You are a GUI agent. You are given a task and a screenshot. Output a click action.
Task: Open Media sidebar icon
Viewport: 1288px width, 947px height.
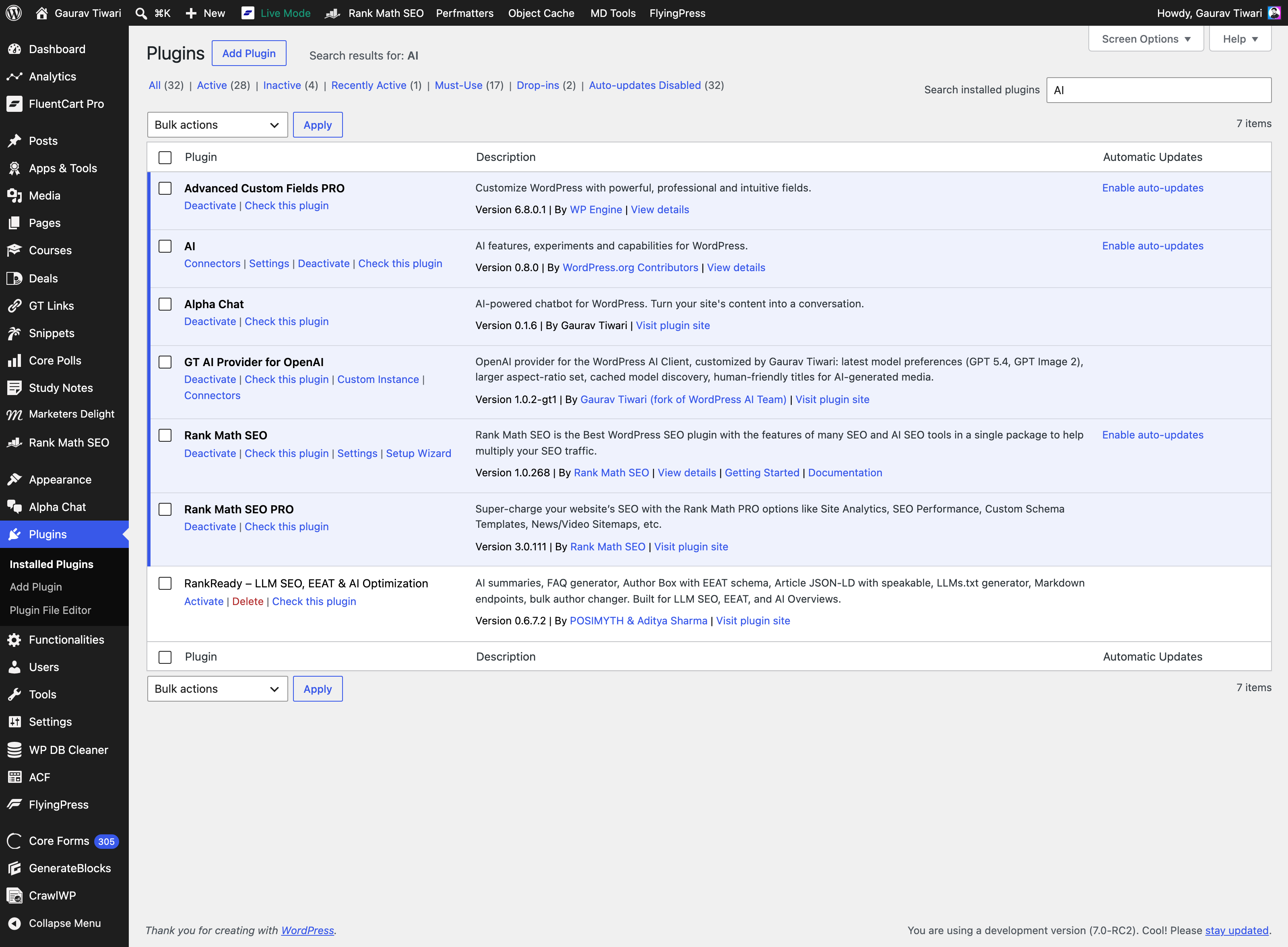pos(14,196)
